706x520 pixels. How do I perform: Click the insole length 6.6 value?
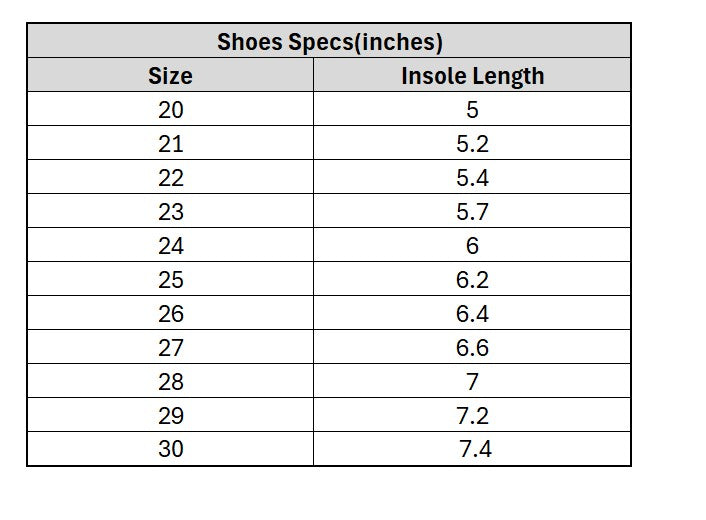coord(472,348)
